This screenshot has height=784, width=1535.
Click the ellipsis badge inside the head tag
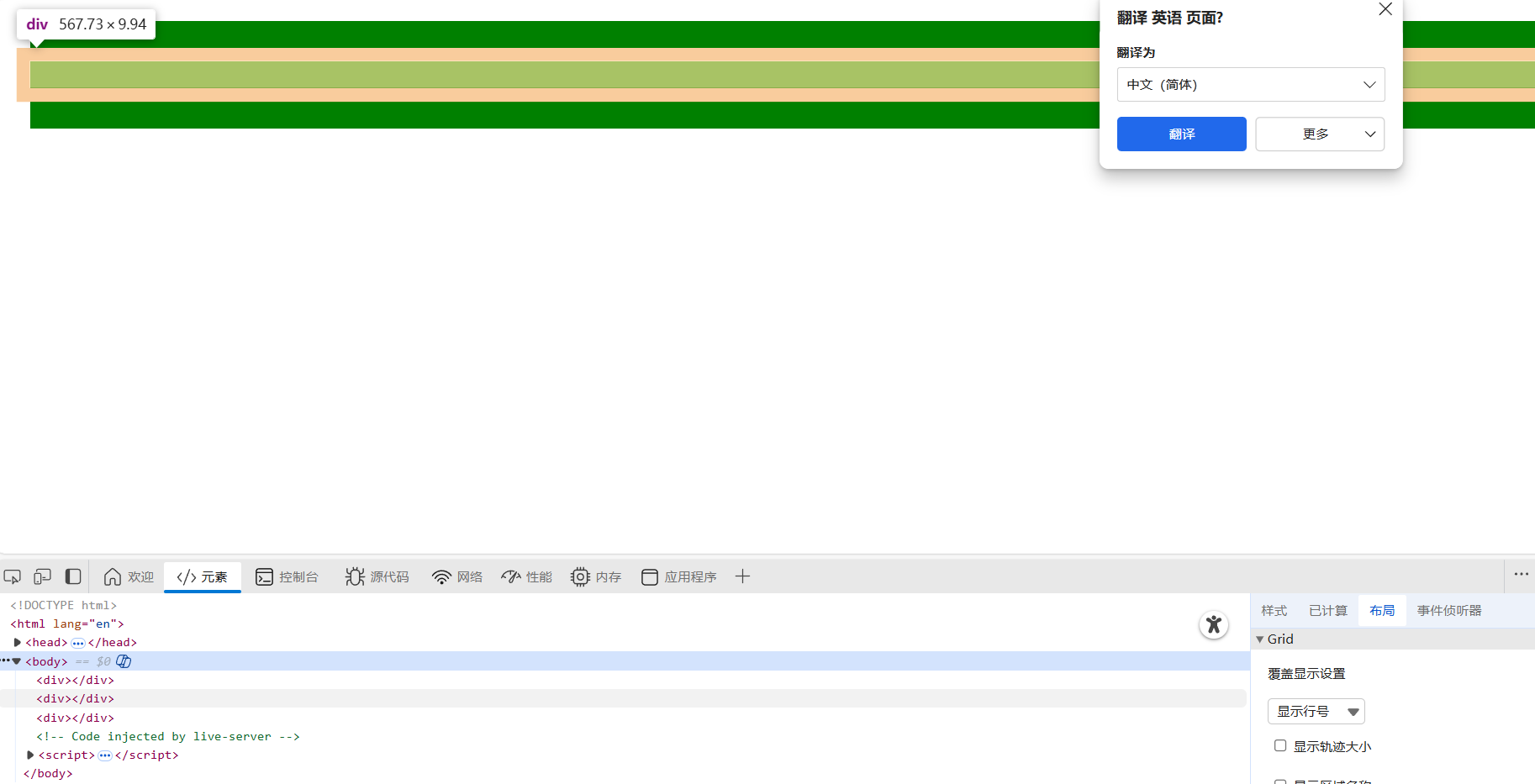click(78, 643)
